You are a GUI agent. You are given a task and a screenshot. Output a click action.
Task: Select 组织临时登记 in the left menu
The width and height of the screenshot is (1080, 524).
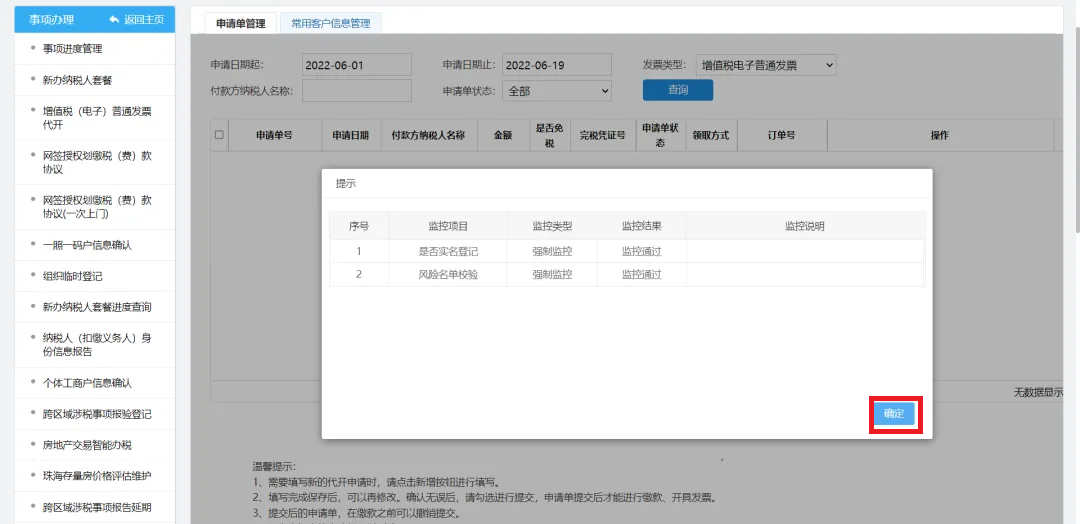72,276
